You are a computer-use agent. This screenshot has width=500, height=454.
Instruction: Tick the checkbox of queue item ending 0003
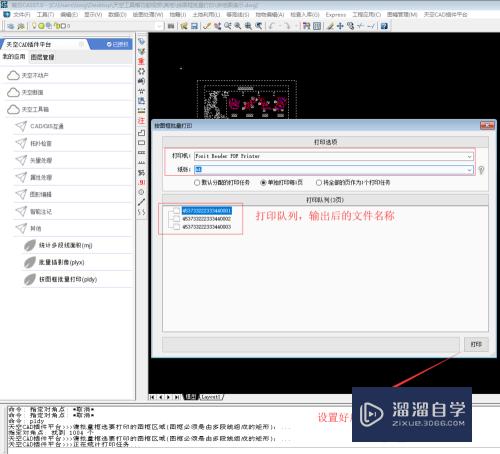[177, 227]
